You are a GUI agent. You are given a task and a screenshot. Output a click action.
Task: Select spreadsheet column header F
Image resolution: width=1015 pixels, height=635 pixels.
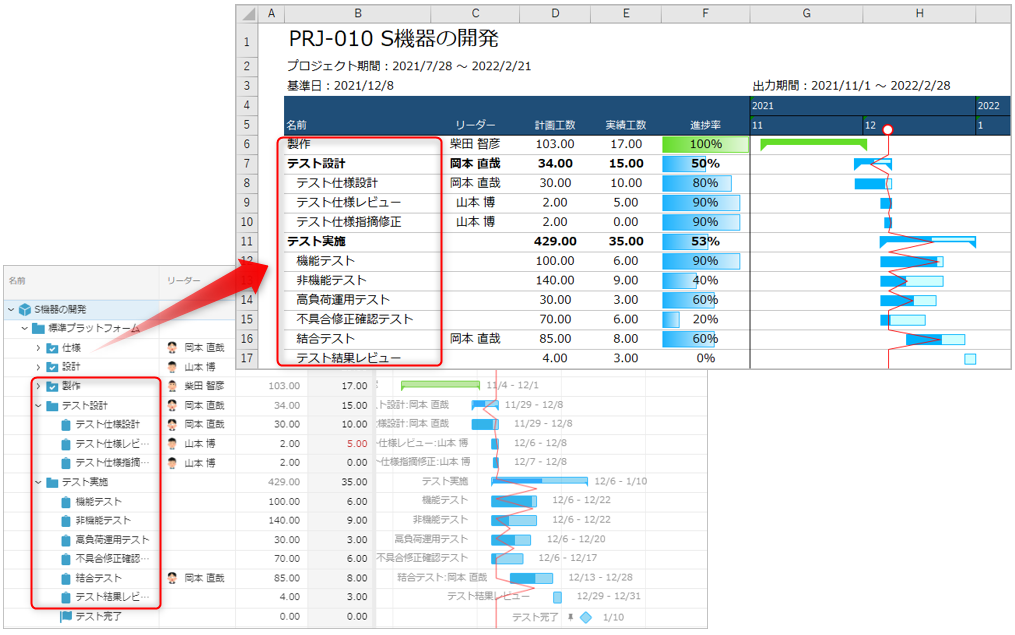(705, 13)
